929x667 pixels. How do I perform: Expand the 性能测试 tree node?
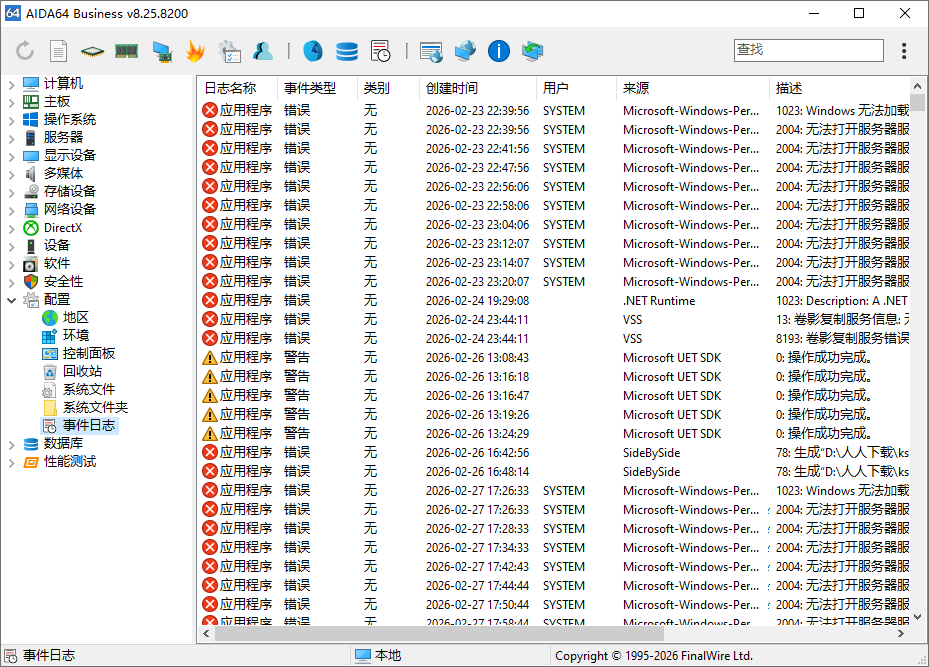[x=11, y=462]
